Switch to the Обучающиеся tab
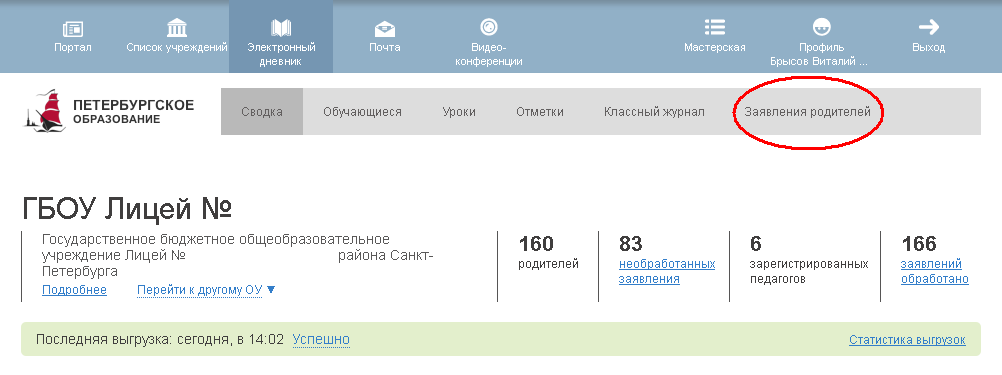The width and height of the screenshot is (1002, 375). 362,112
